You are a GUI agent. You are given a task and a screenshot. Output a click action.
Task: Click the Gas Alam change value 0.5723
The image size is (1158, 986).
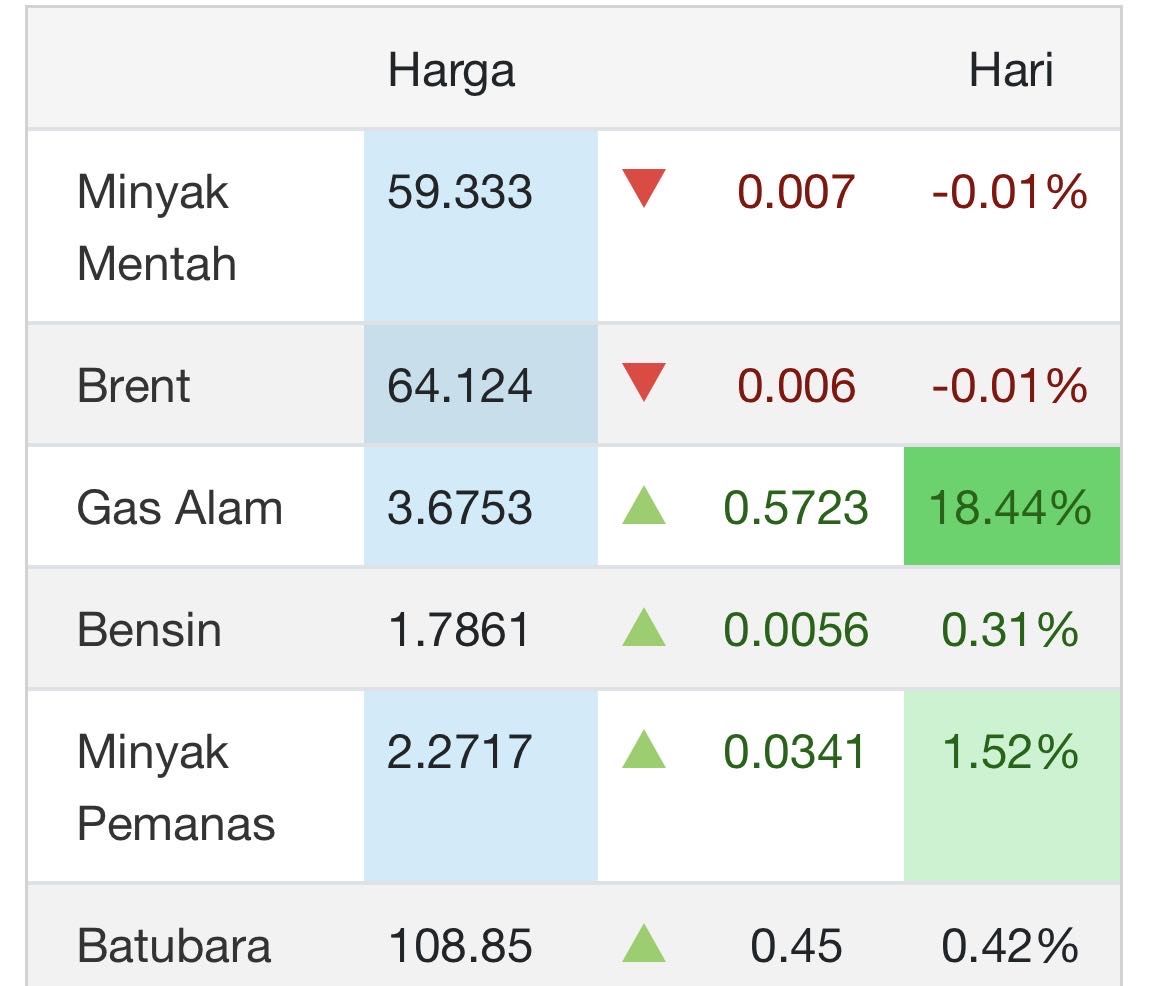pyautogui.click(x=796, y=508)
